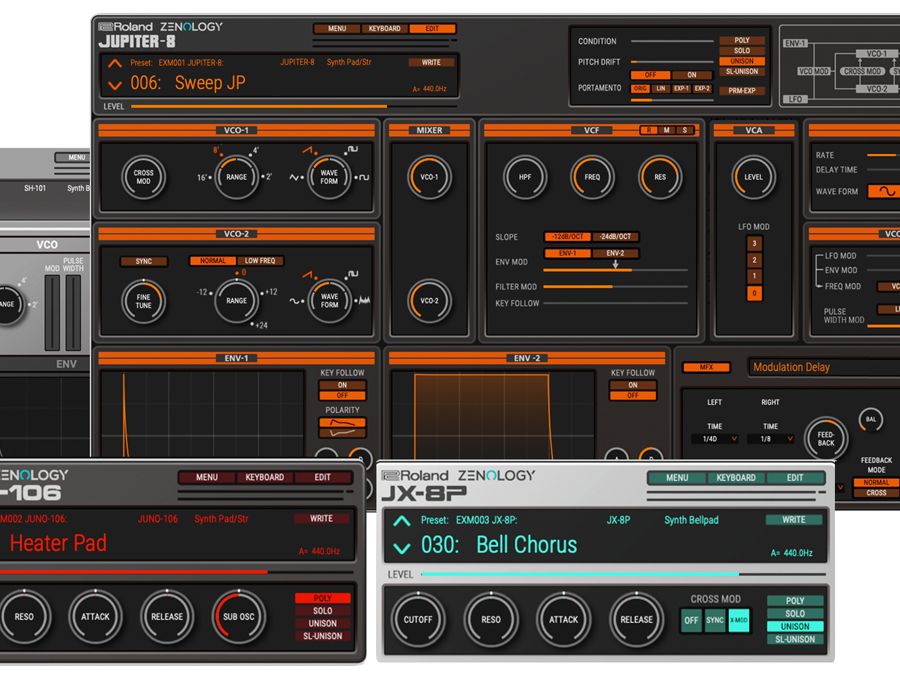Click the HPF knob in VCF
The image size is (900, 675).
[x=525, y=177]
